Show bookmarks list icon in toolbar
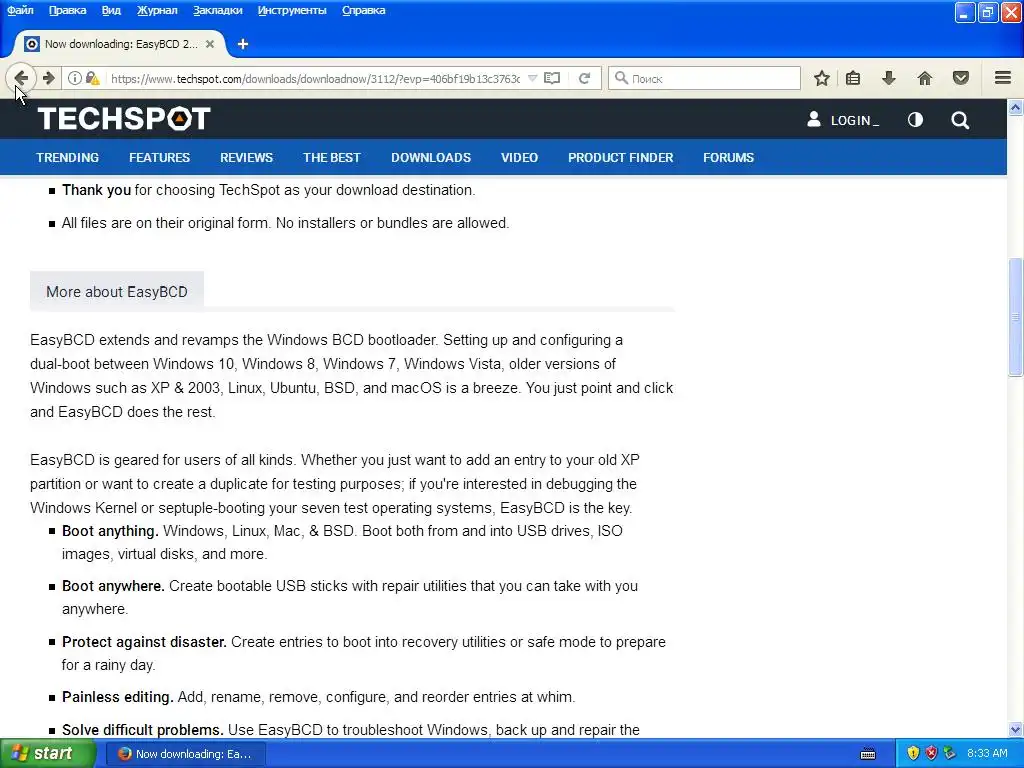 pyautogui.click(x=853, y=78)
